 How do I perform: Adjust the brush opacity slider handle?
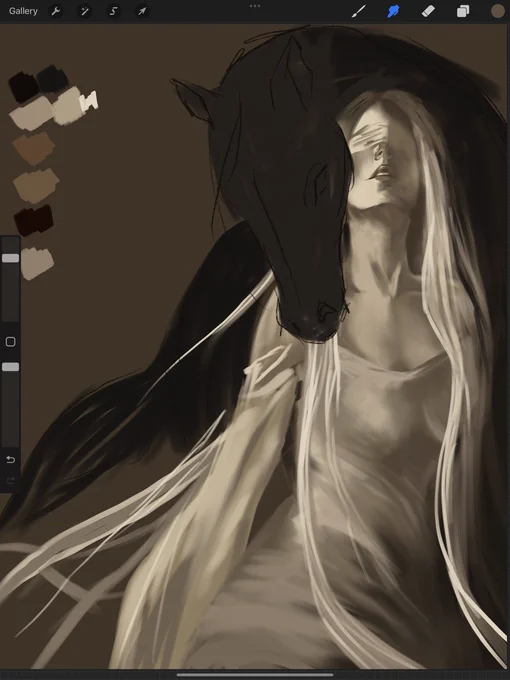[x=10, y=367]
